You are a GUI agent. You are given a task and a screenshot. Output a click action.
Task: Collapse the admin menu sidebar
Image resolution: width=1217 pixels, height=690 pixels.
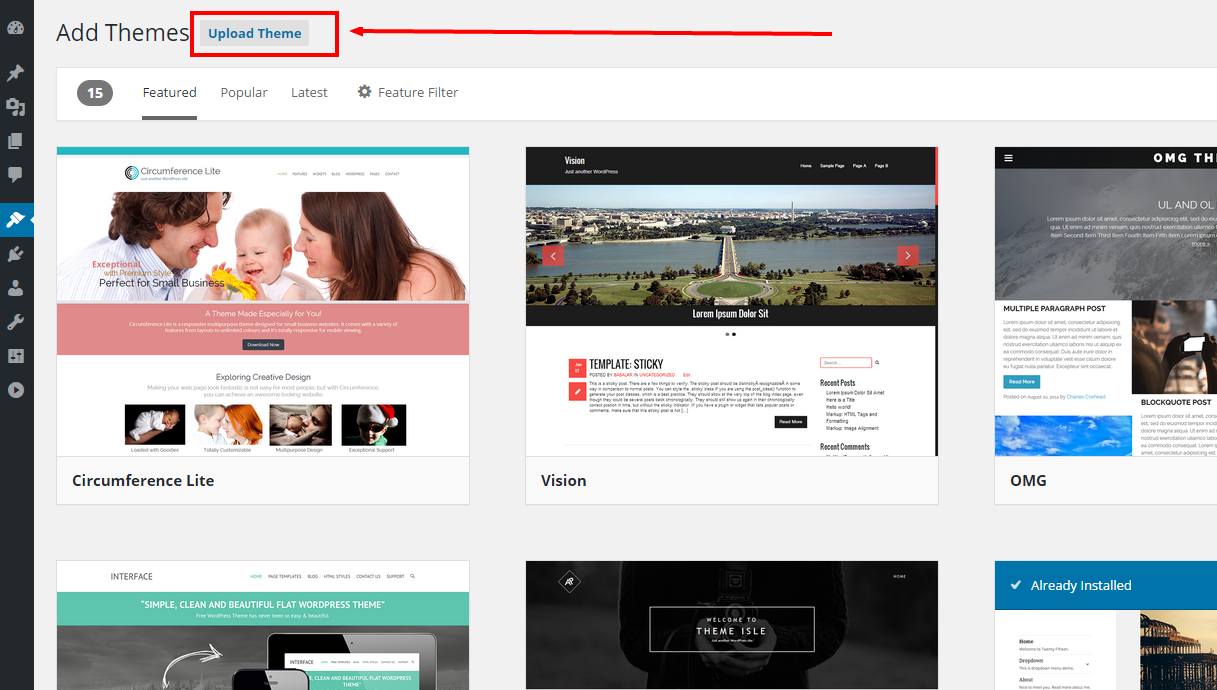pyautogui.click(x=15, y=389)
